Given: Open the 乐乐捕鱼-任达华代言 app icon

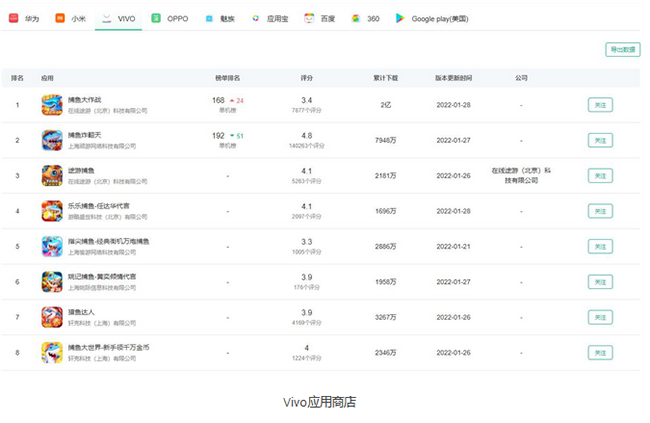Looking at the screenshot, I should pyautogui.click(x=52, y=211).
